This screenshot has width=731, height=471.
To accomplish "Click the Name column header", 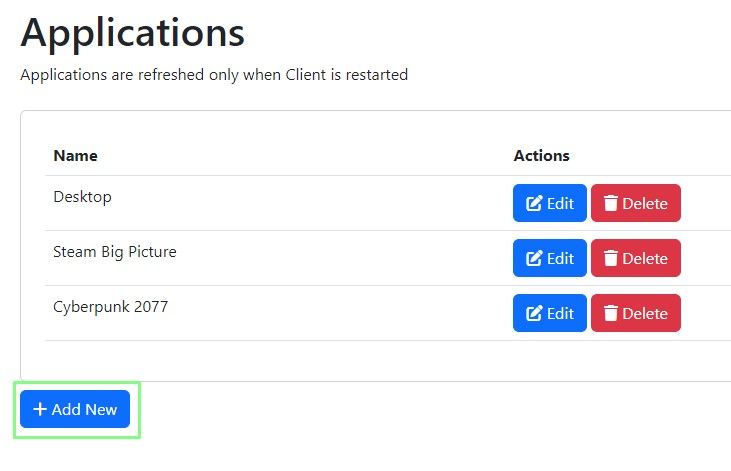I will click(75, 156).
